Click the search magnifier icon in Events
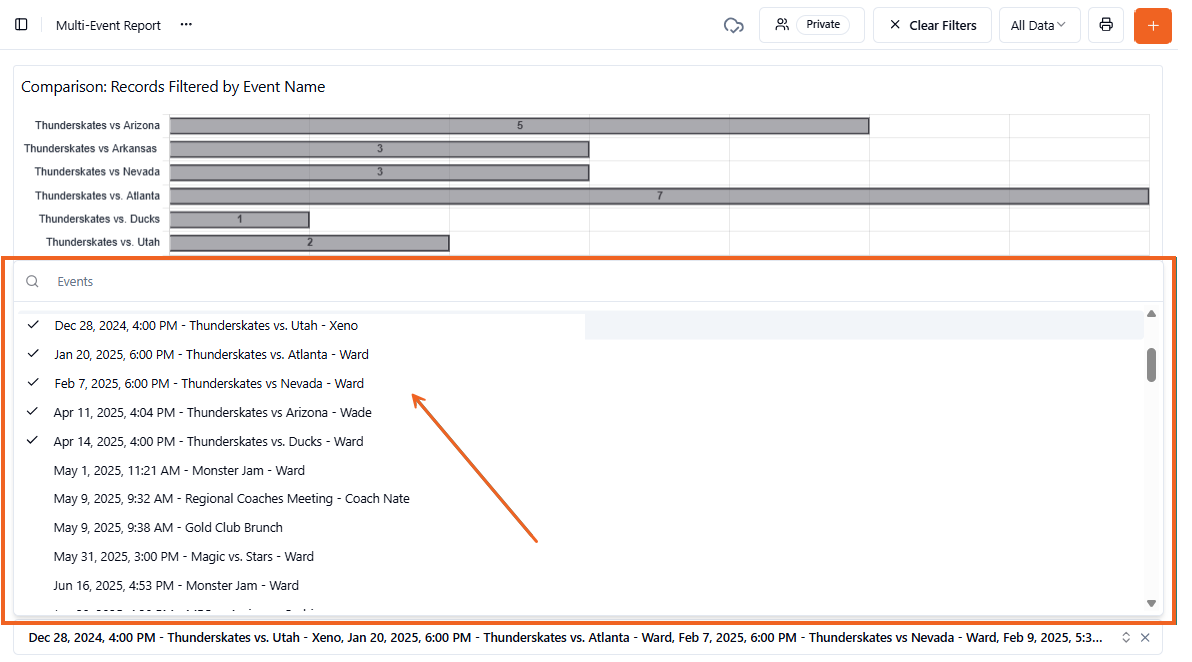The width and height of the screenshot is (1192, 662). point(33,282)
